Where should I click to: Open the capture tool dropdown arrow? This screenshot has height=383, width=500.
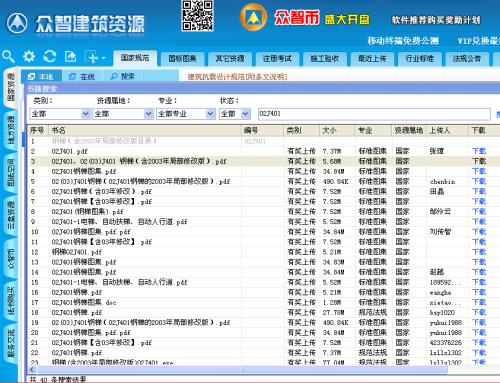[x=103, y=58]
